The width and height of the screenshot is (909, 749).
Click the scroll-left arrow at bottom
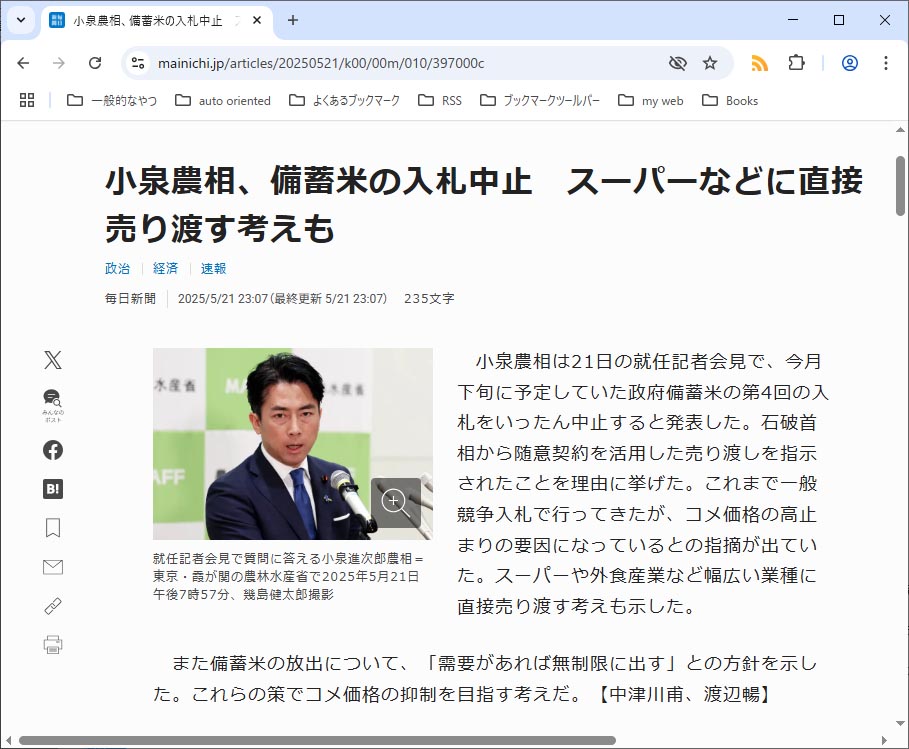pyautogui.click(x=8, y=740)
